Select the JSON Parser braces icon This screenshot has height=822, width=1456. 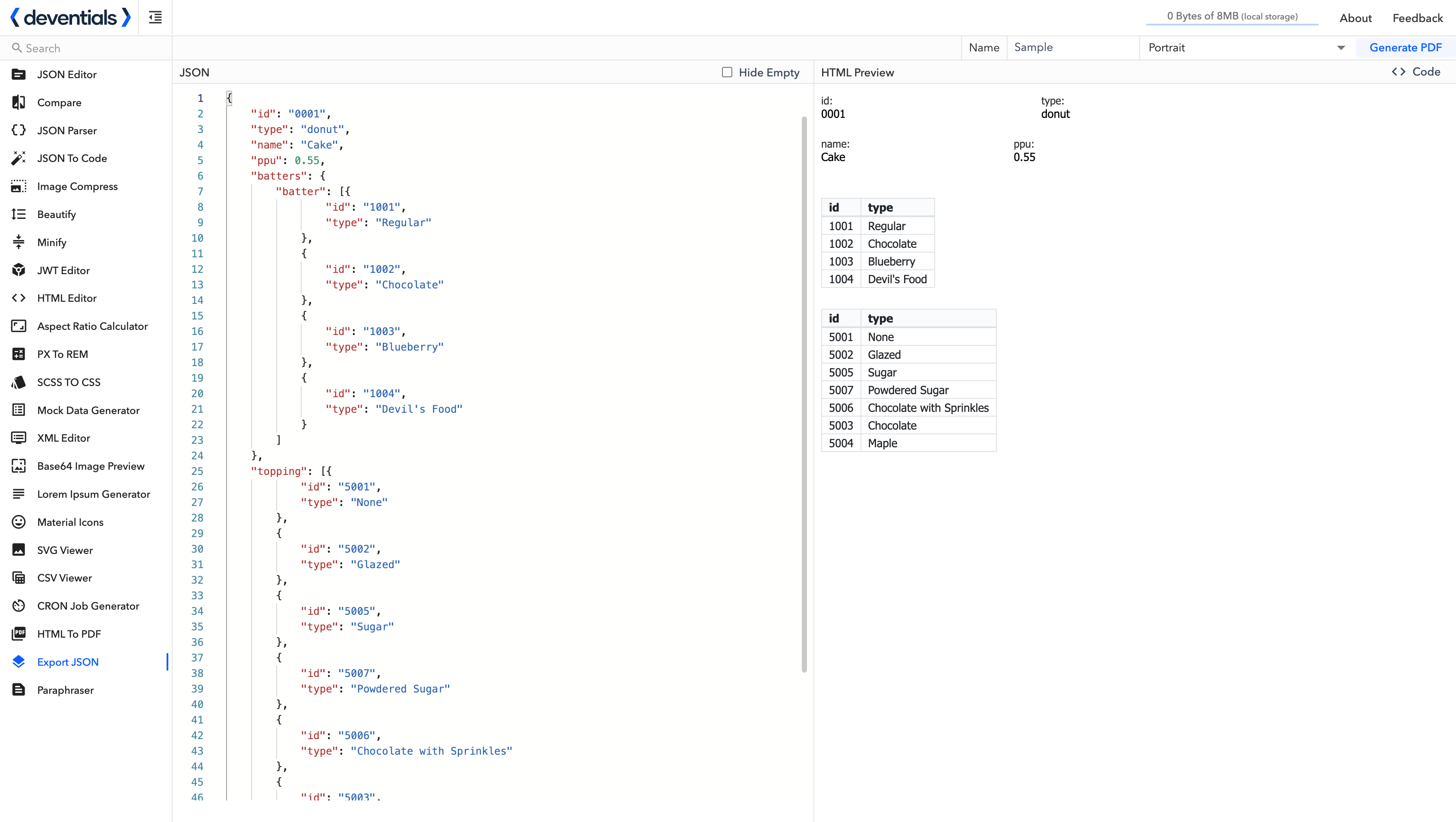[19, 130]
